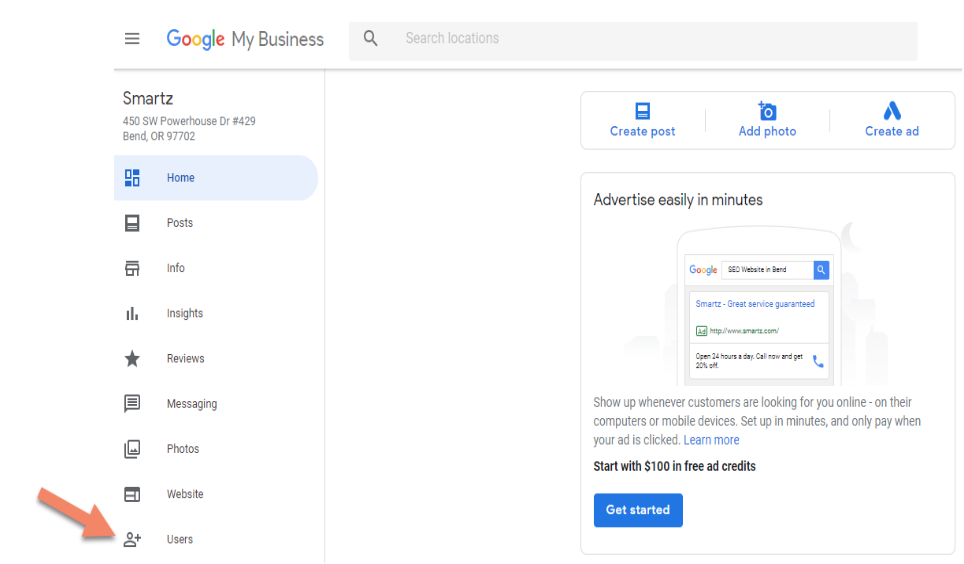Click the Reviews star icon
Viewport: 964px width, 564px height.
point(132,359)
